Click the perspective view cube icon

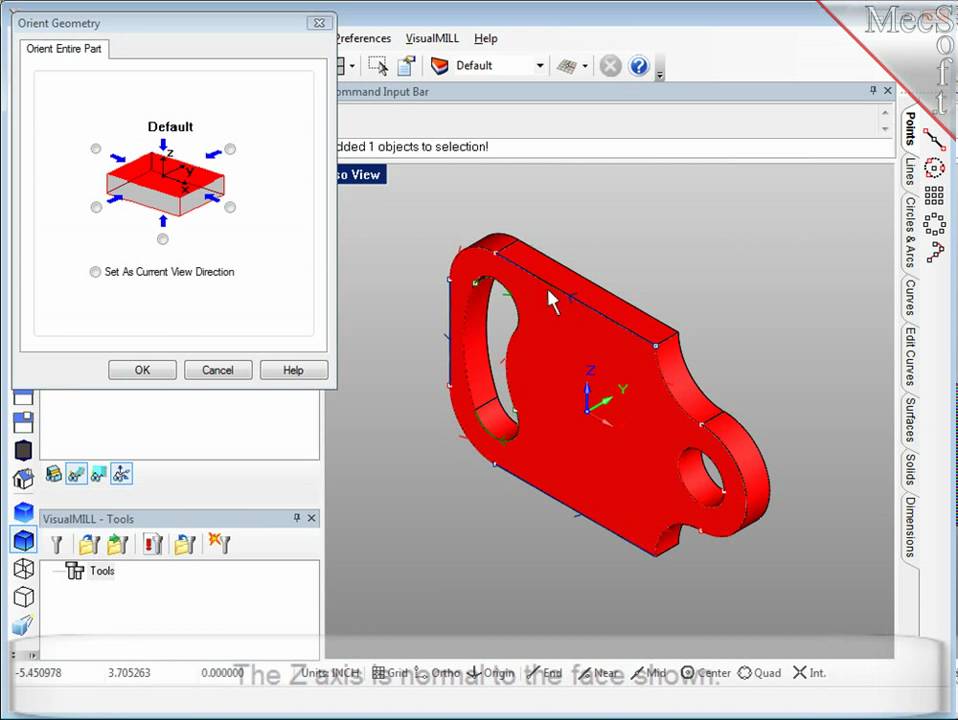pos(23,625)
